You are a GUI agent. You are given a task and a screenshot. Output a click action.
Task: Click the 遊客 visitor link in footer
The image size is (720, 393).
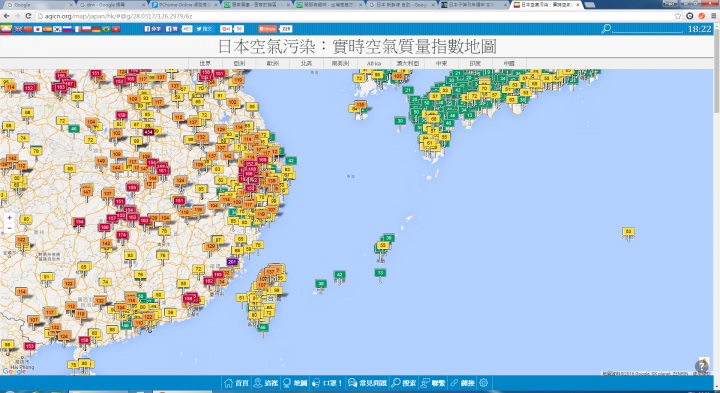pyautogui.click(x=266, y=383)
